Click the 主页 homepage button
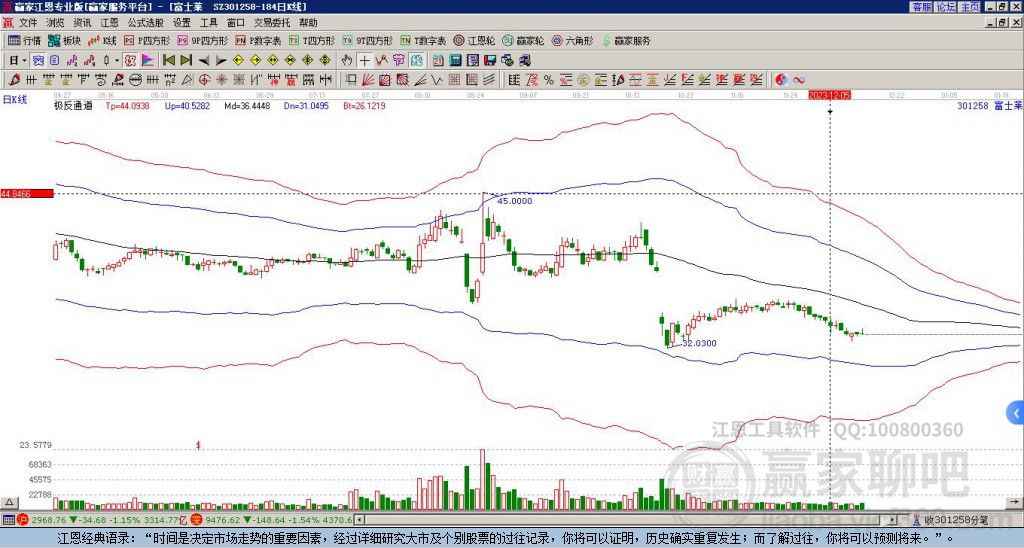Image resolution: width=1024 pixels, height=548 pixels. tap(970, 7)
